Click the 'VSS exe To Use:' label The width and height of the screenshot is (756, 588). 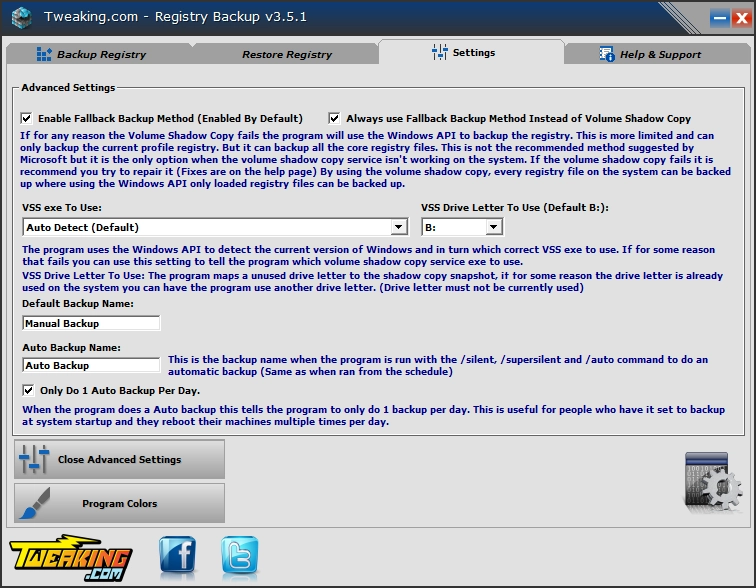62,208
